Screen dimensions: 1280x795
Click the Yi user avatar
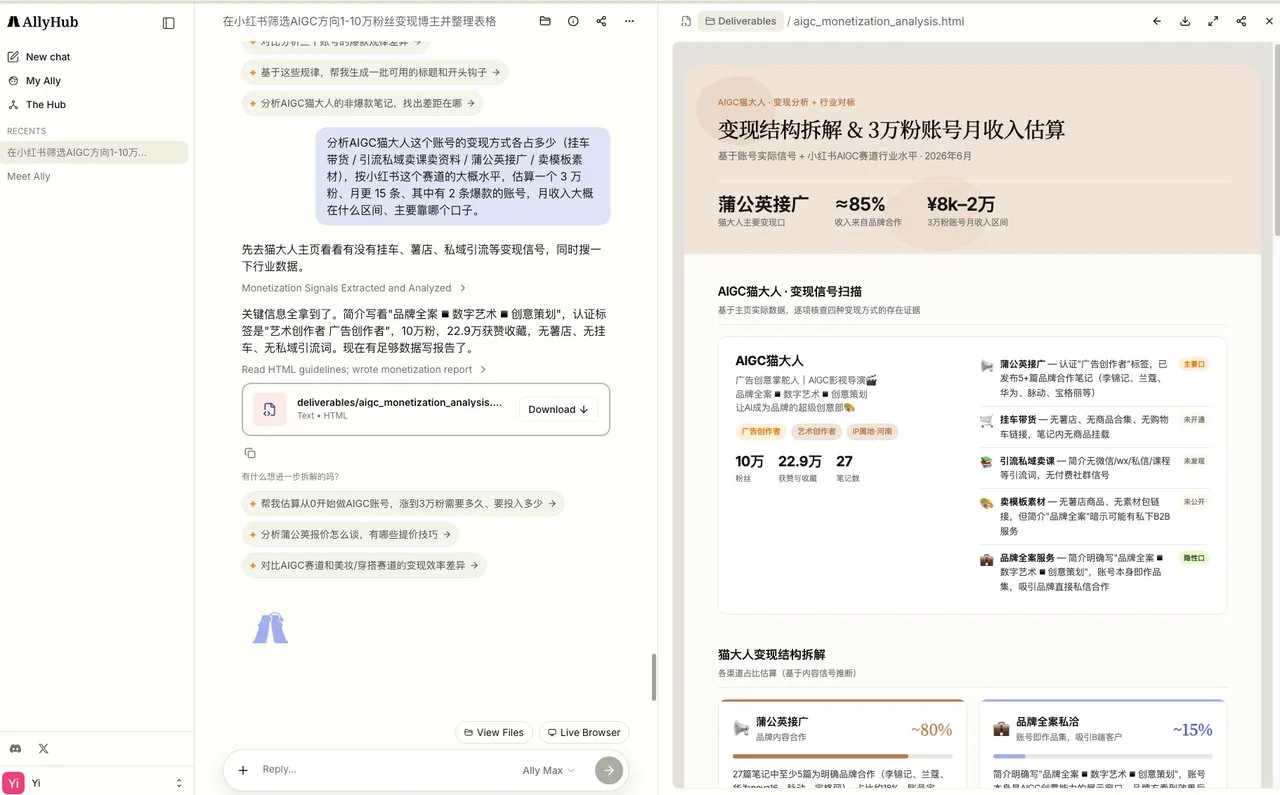coord(13,783)
